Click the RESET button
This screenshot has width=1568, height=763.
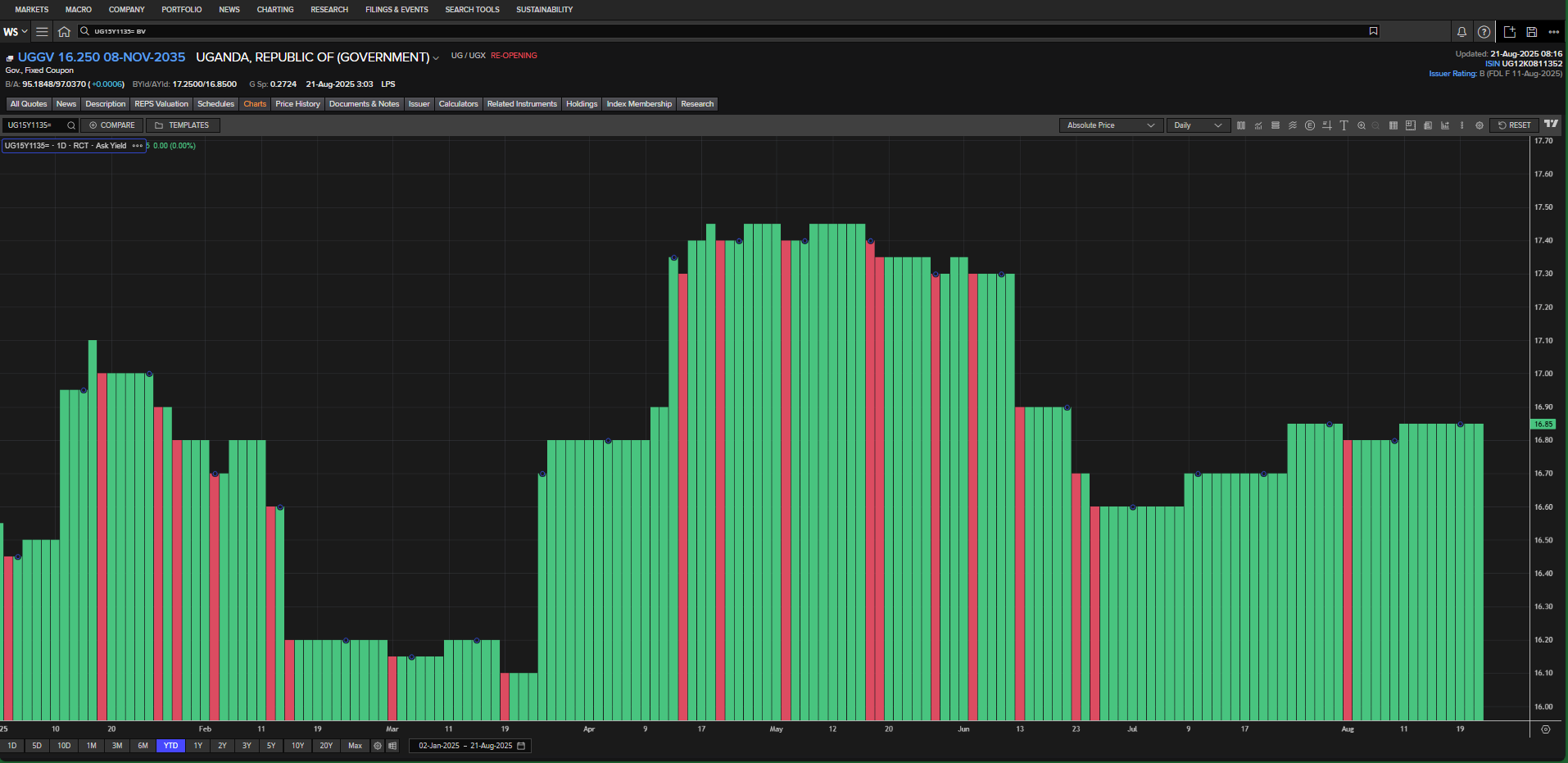1514,125
